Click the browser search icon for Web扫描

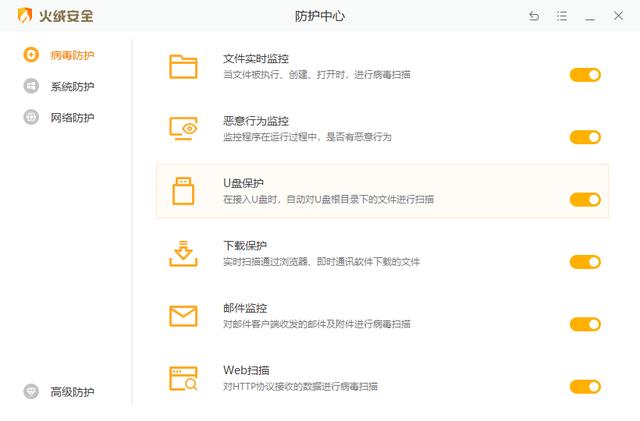tap(183, 378)
